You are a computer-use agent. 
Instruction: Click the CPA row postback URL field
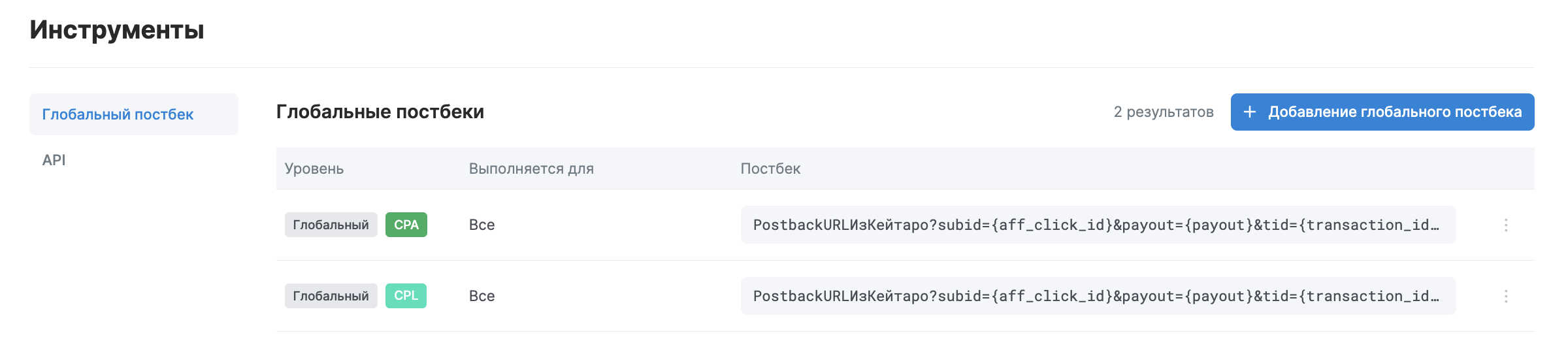click(1098, 225)
